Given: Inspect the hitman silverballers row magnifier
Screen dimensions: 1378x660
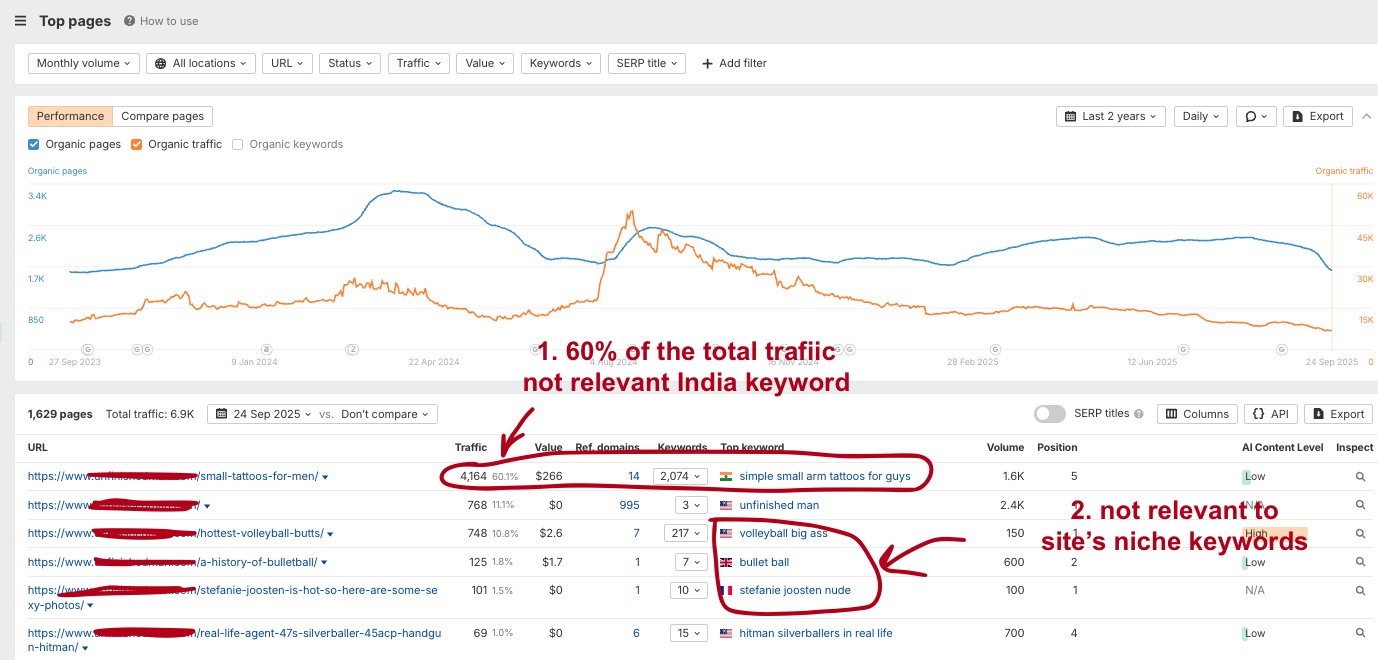Looking at the screenshot, I should pyautogui.click(x=1360, y=633).
